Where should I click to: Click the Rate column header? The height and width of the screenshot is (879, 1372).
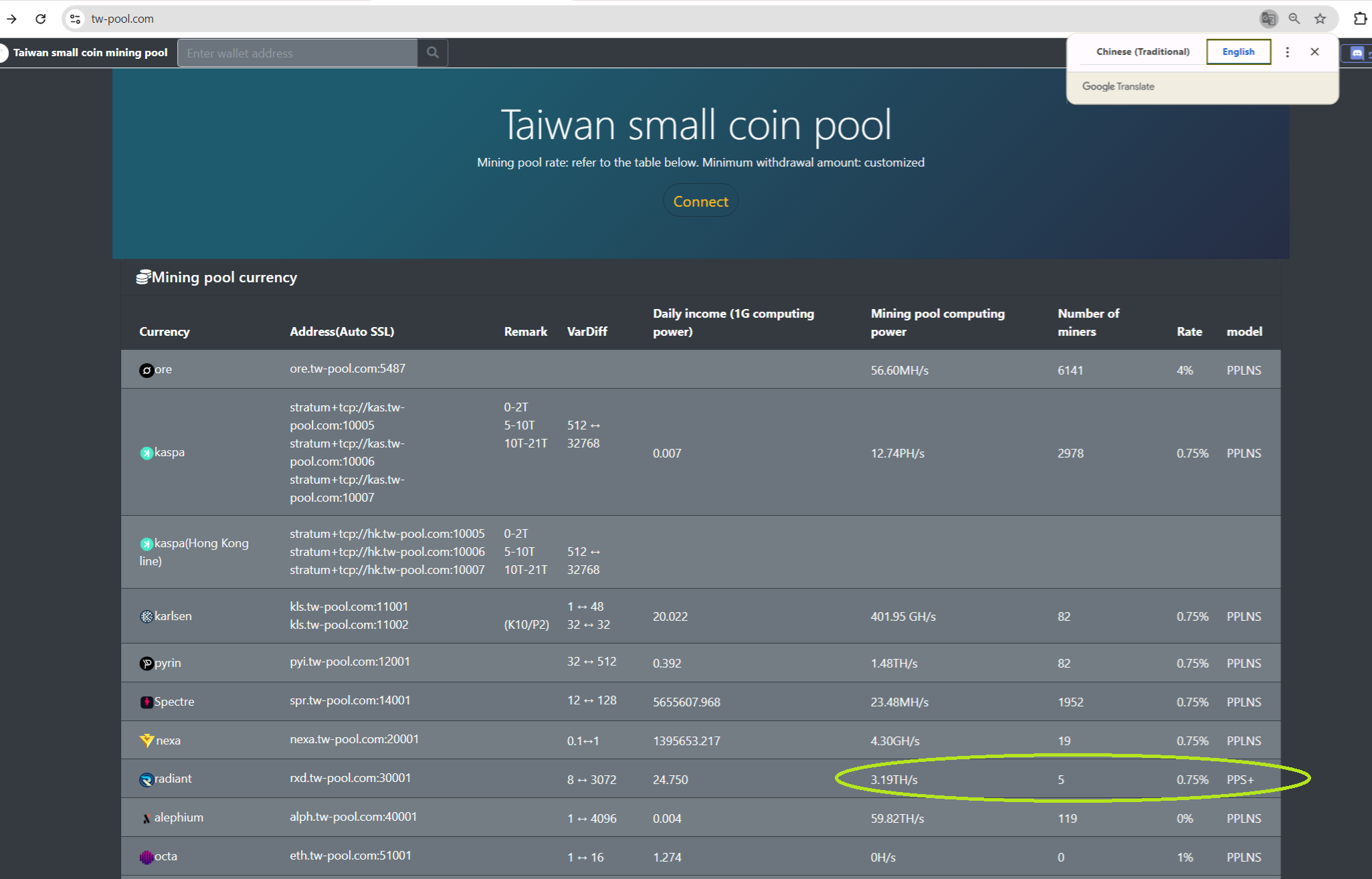tap(1189, 332)
